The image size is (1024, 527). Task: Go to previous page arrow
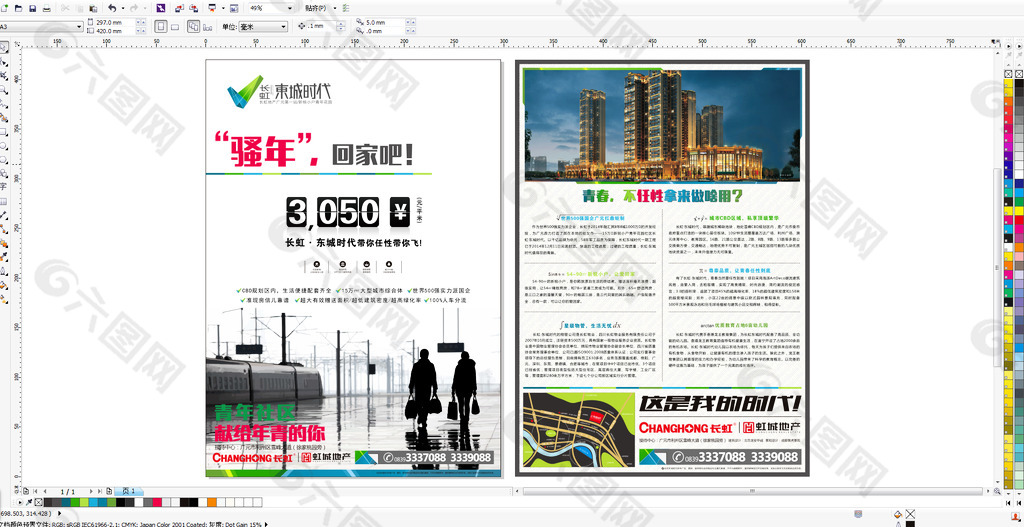click(45, 491)
